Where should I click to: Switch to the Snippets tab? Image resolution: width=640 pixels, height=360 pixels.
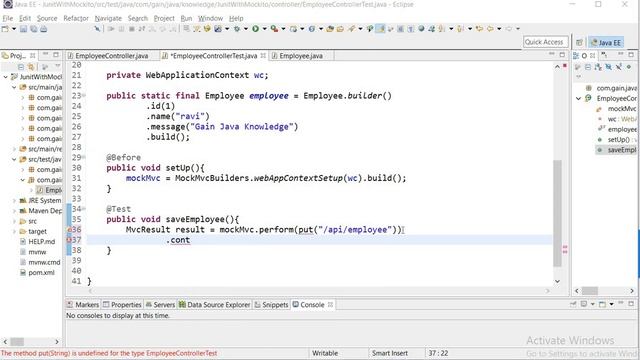271,305
